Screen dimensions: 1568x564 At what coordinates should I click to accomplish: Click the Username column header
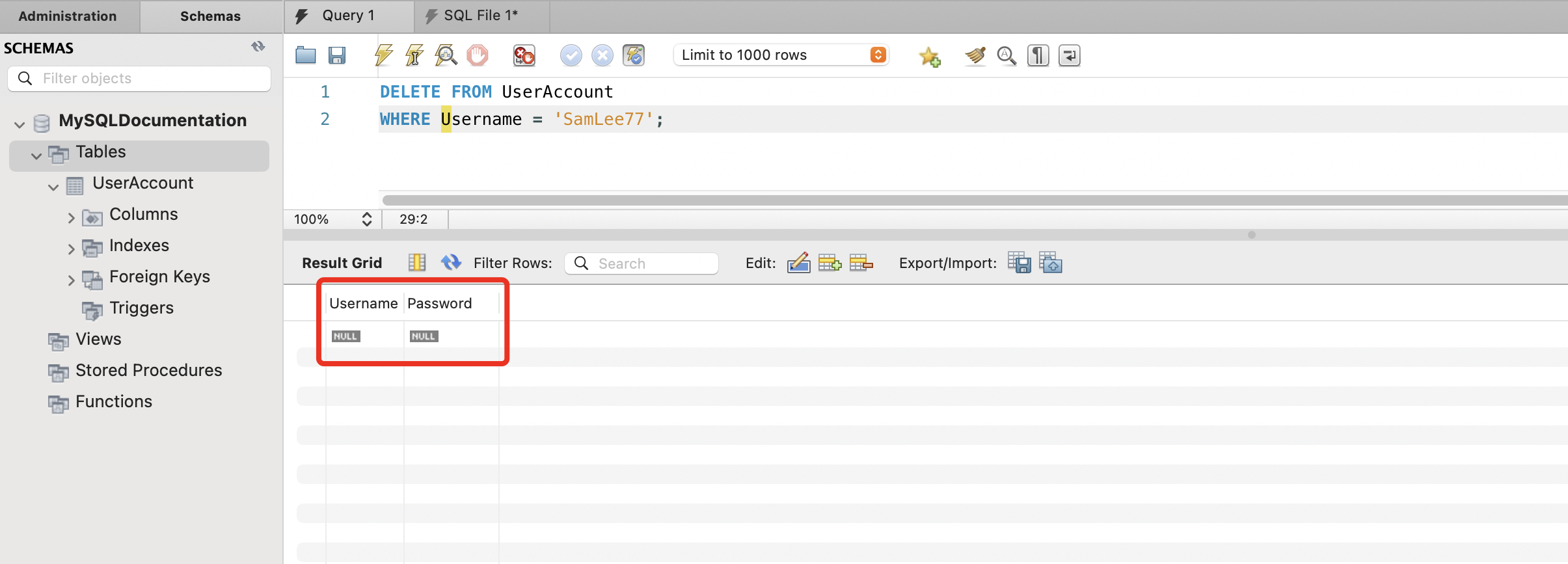(363, 304)
